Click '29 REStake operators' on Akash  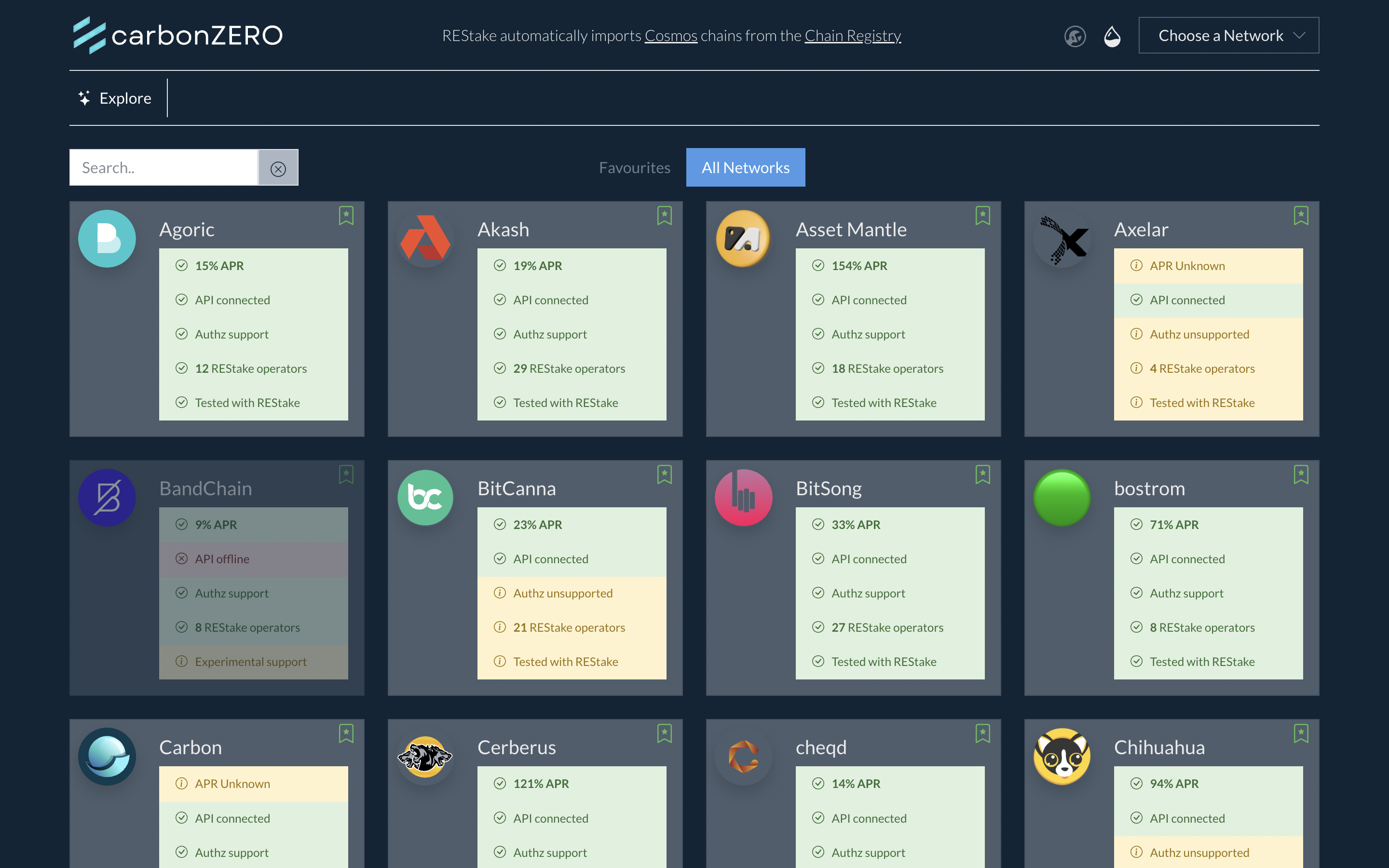[x=572, y=368]
